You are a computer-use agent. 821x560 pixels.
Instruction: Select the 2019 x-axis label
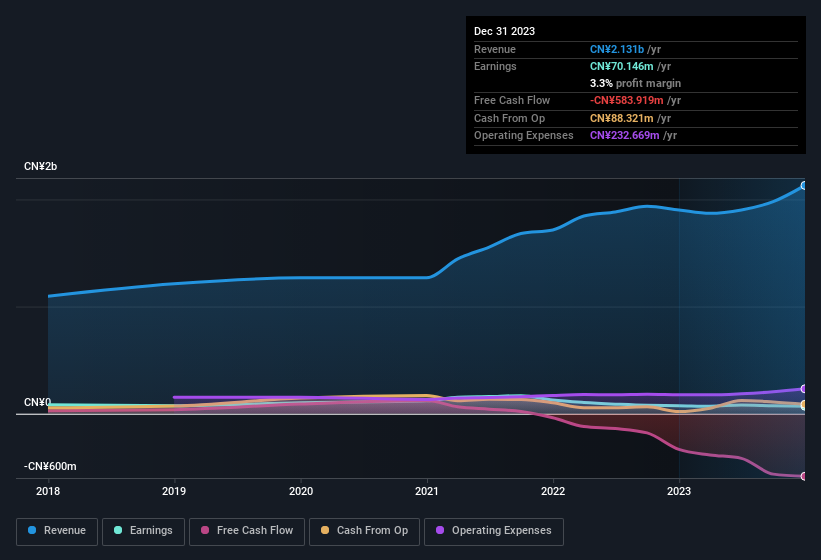click(x=174, y=491)
